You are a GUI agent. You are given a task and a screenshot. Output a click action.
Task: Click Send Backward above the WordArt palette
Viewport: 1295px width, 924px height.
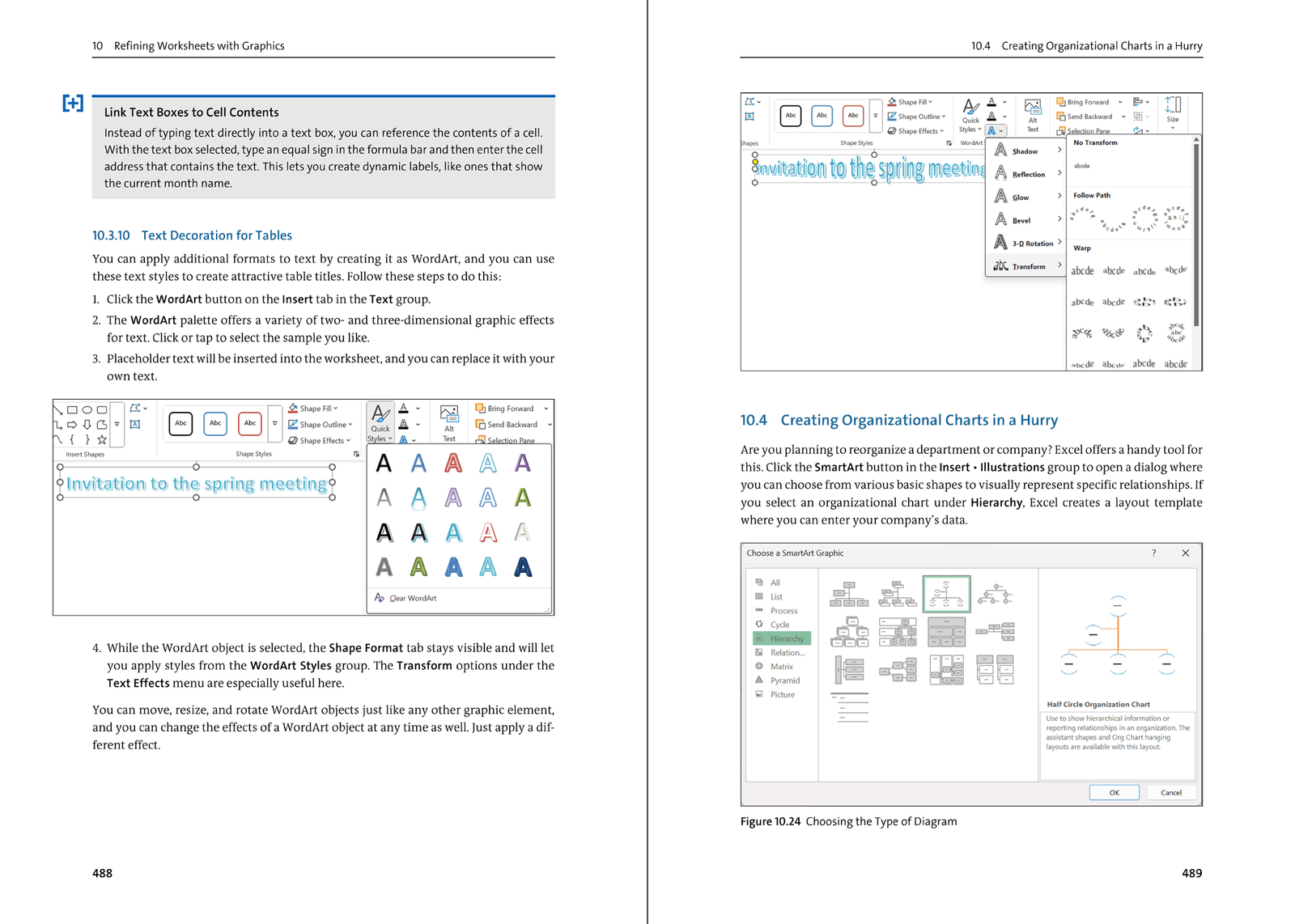[507, 424]
